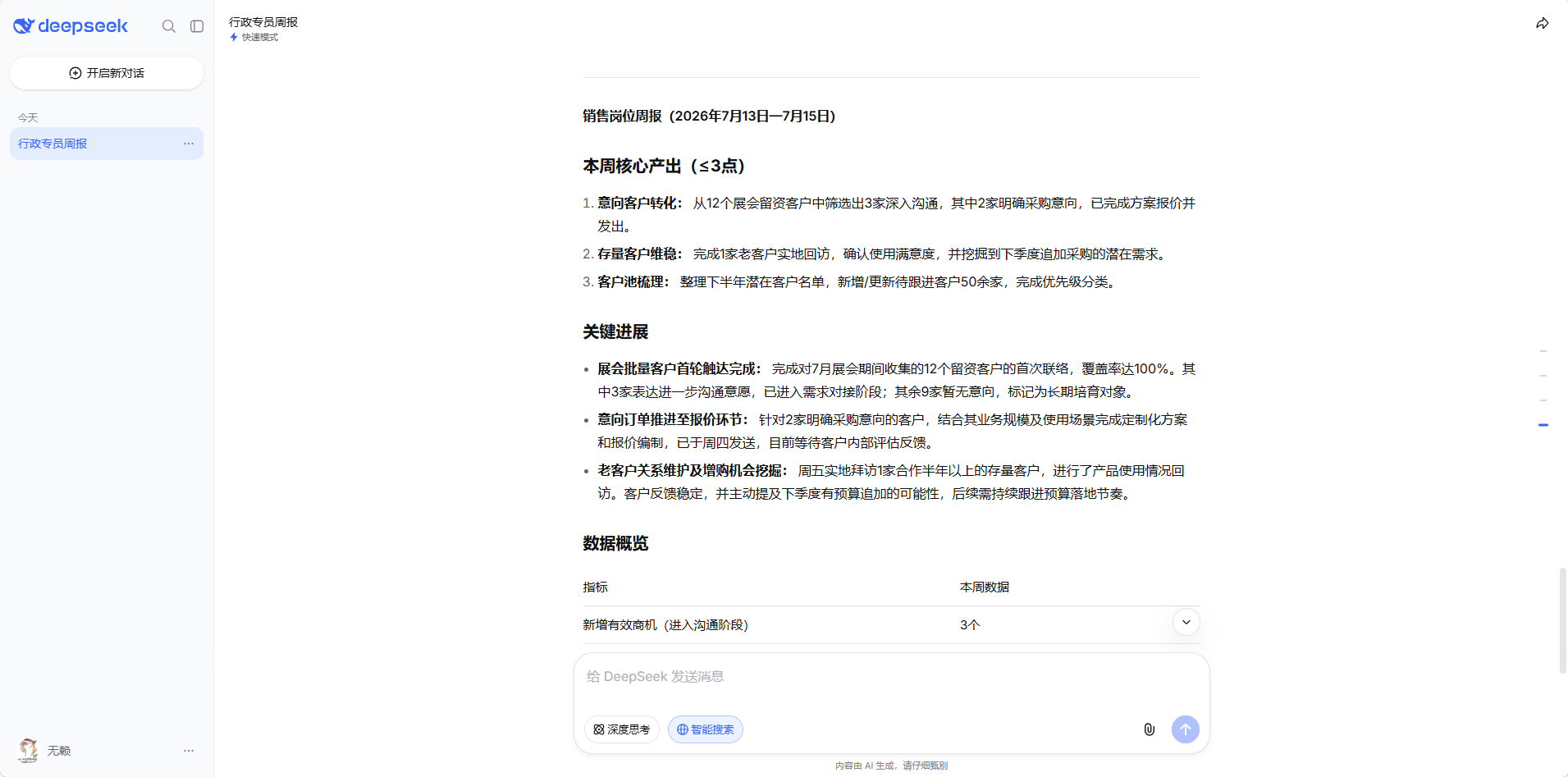Click the heading 关键进展
The height and width of the screenshot is (777, 1568).
click(x=615, y=331)
